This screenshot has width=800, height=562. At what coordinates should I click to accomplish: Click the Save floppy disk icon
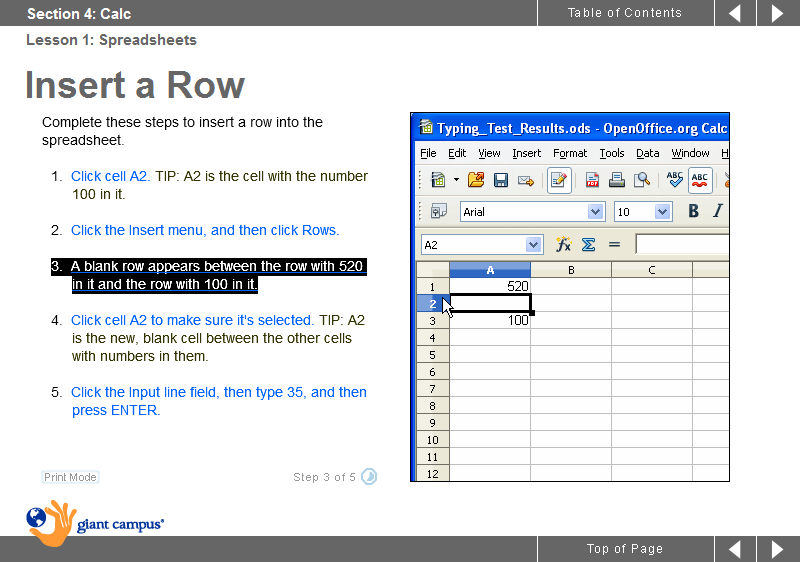501,180
